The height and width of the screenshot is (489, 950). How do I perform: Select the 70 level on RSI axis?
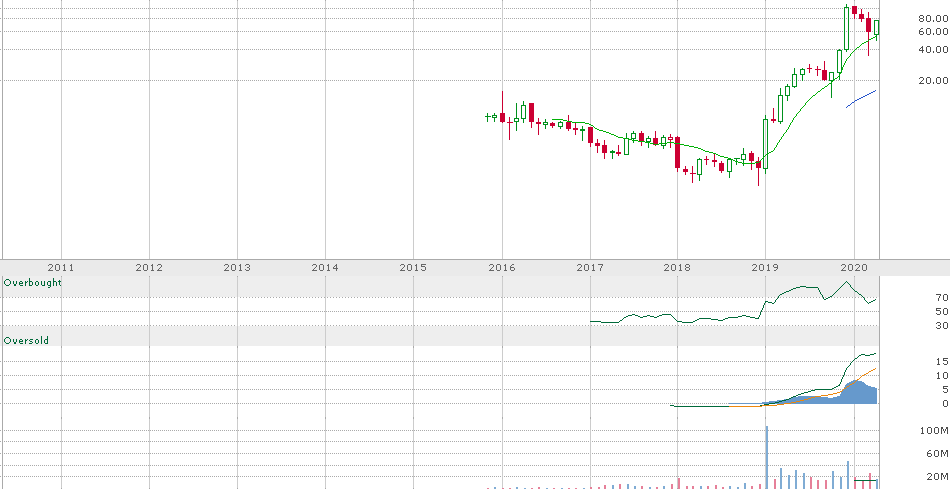[x=942, y=298]
